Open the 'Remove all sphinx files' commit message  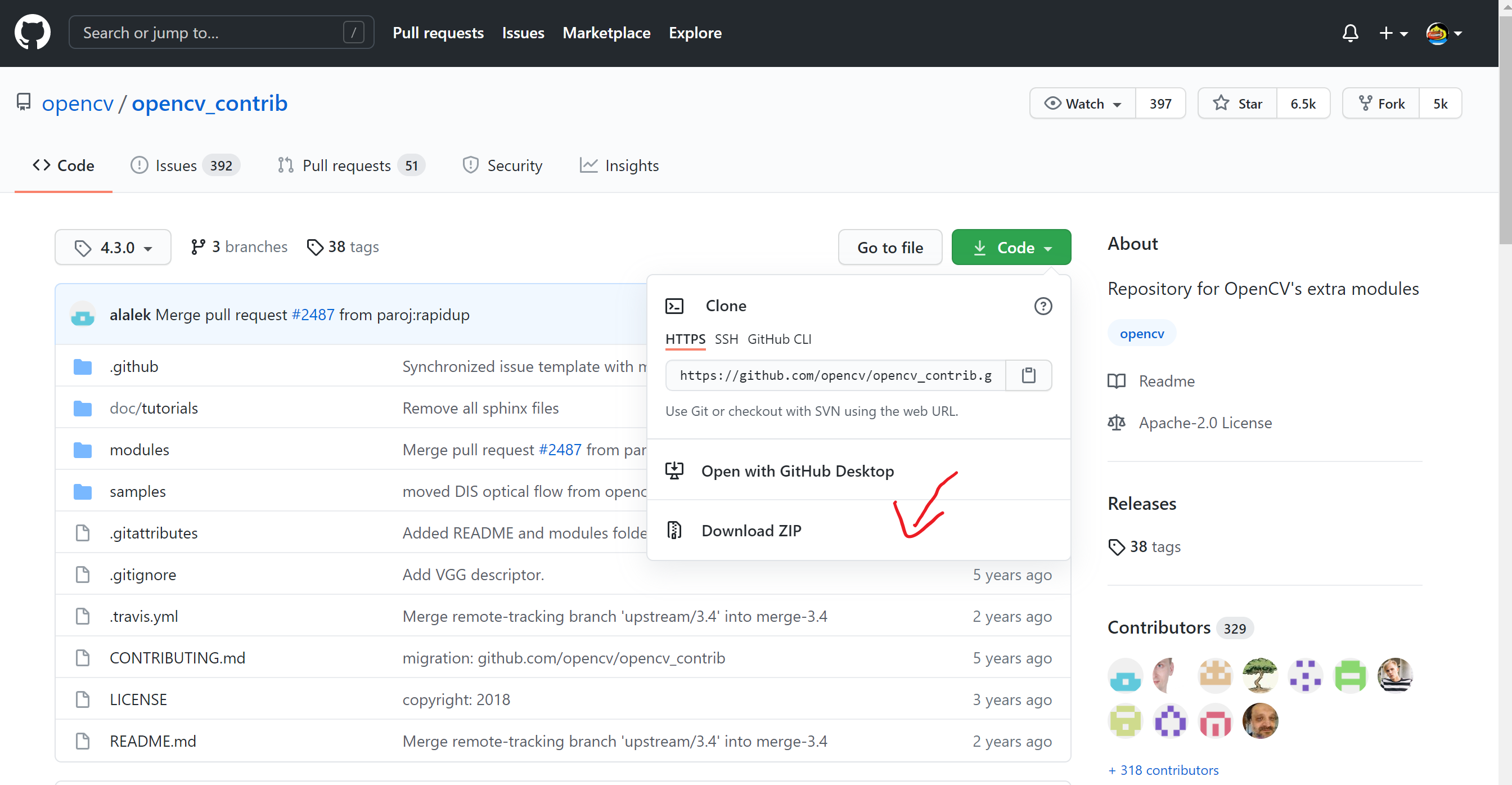point(480,409)
